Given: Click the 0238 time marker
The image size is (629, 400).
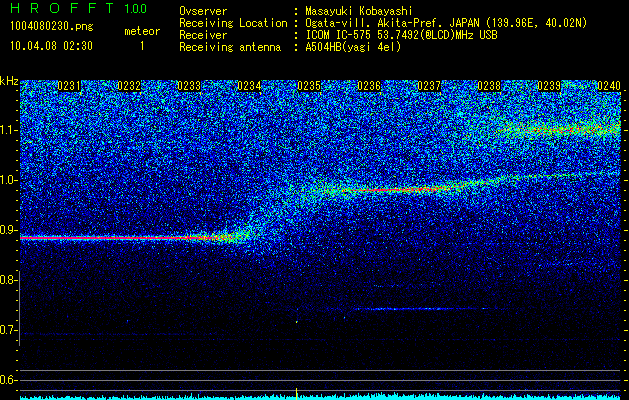Looking at the screenshot, I should pyautogui.click(x=489, y=86).
